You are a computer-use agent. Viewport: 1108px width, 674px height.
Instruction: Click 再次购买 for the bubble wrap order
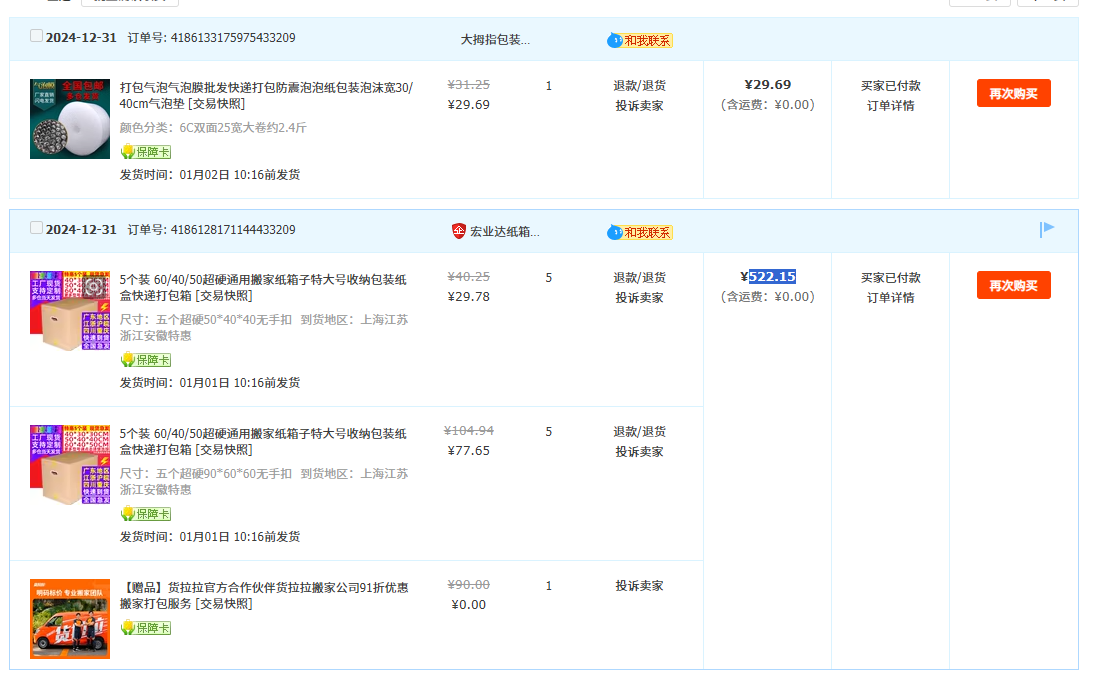(1013, 93)
